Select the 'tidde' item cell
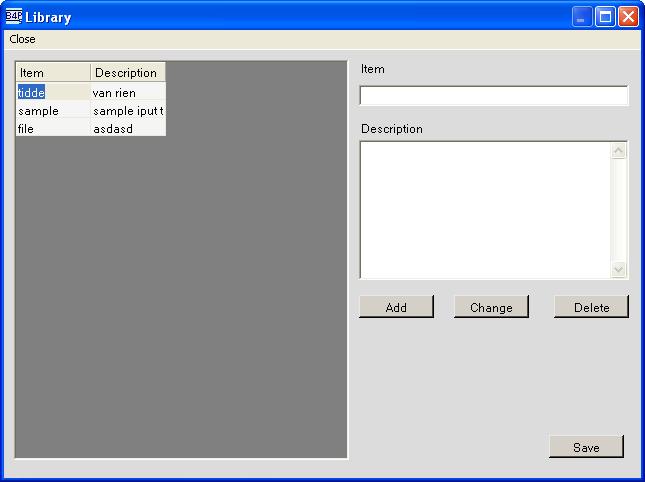This screenshot has height=482, width=645. click(53, 92)
